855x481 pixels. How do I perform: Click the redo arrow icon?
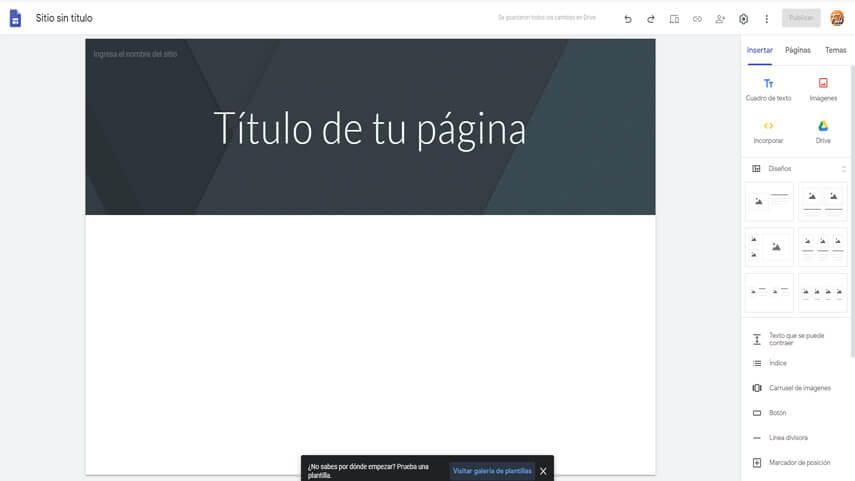click(650, 18)
